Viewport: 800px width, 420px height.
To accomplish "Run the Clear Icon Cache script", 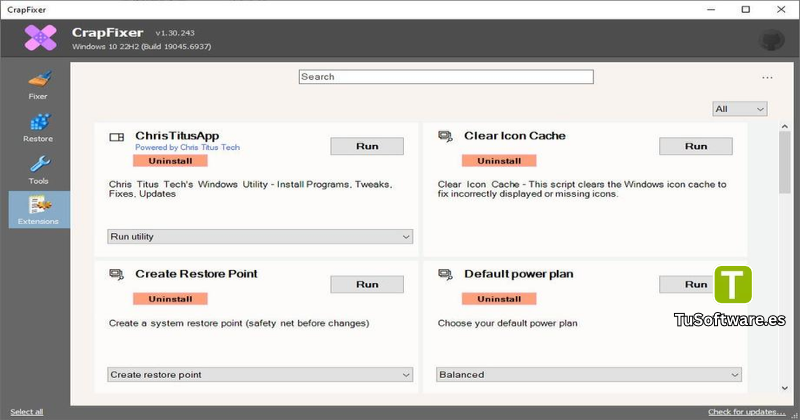I will tap(696, 146).
